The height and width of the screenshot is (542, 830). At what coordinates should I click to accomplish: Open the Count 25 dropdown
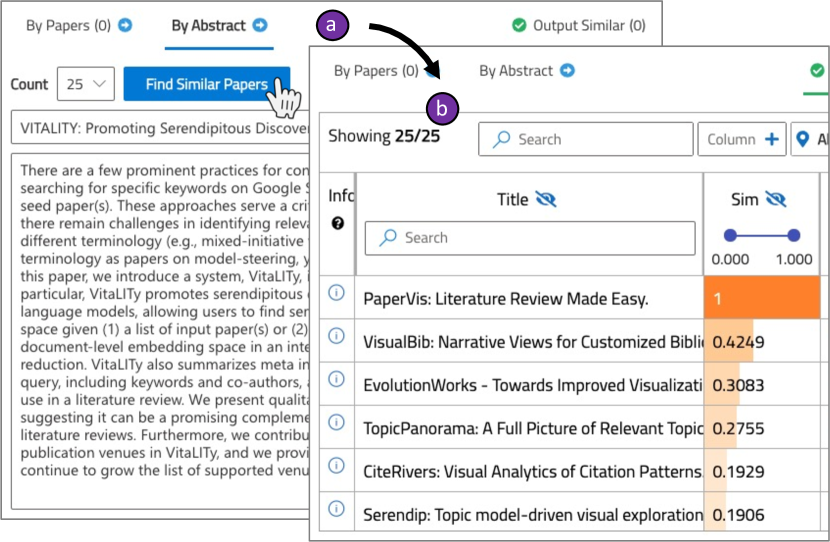pyautogui.click(x=86, y=84)
